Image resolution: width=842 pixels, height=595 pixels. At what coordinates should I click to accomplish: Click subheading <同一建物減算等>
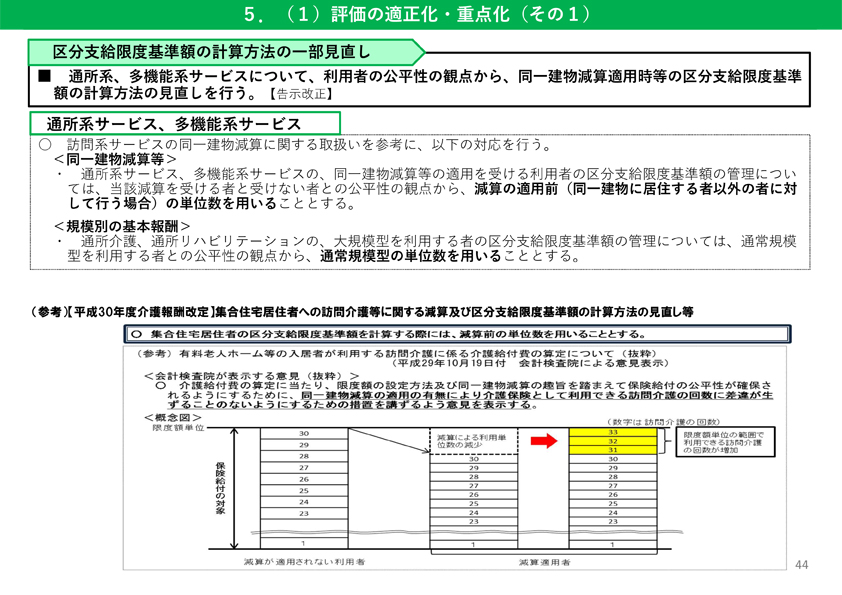coord(115,159)
